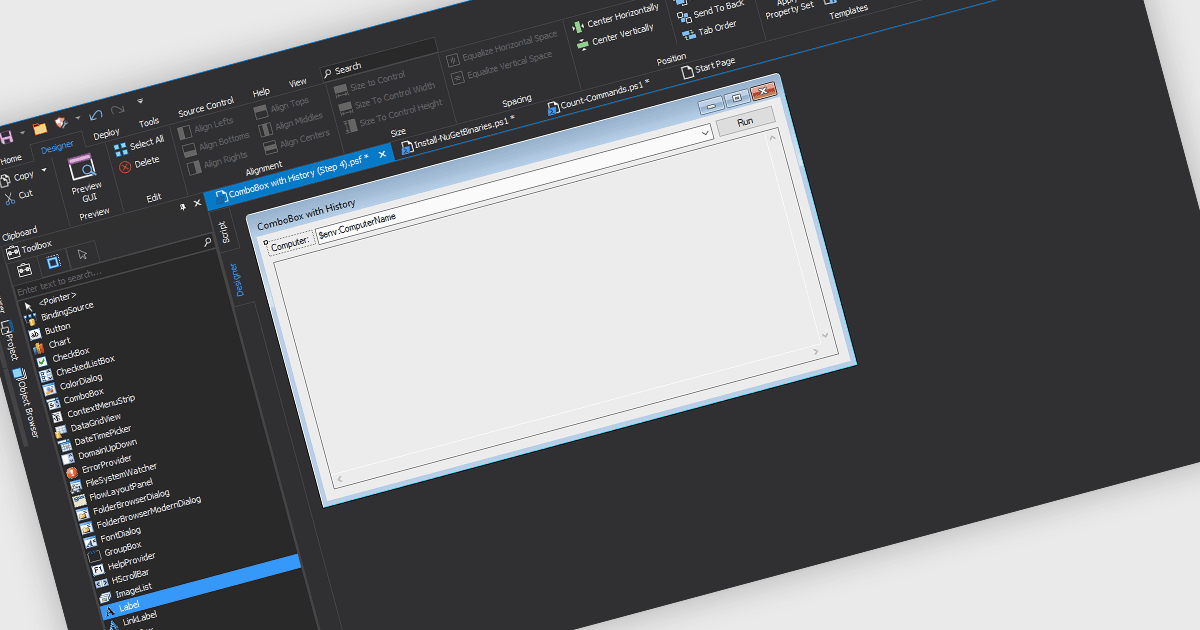This screenshot has width=1200, height=630.
Task: Click the red Delete icon
Action: pyautogui.click(x=125, y=167)
